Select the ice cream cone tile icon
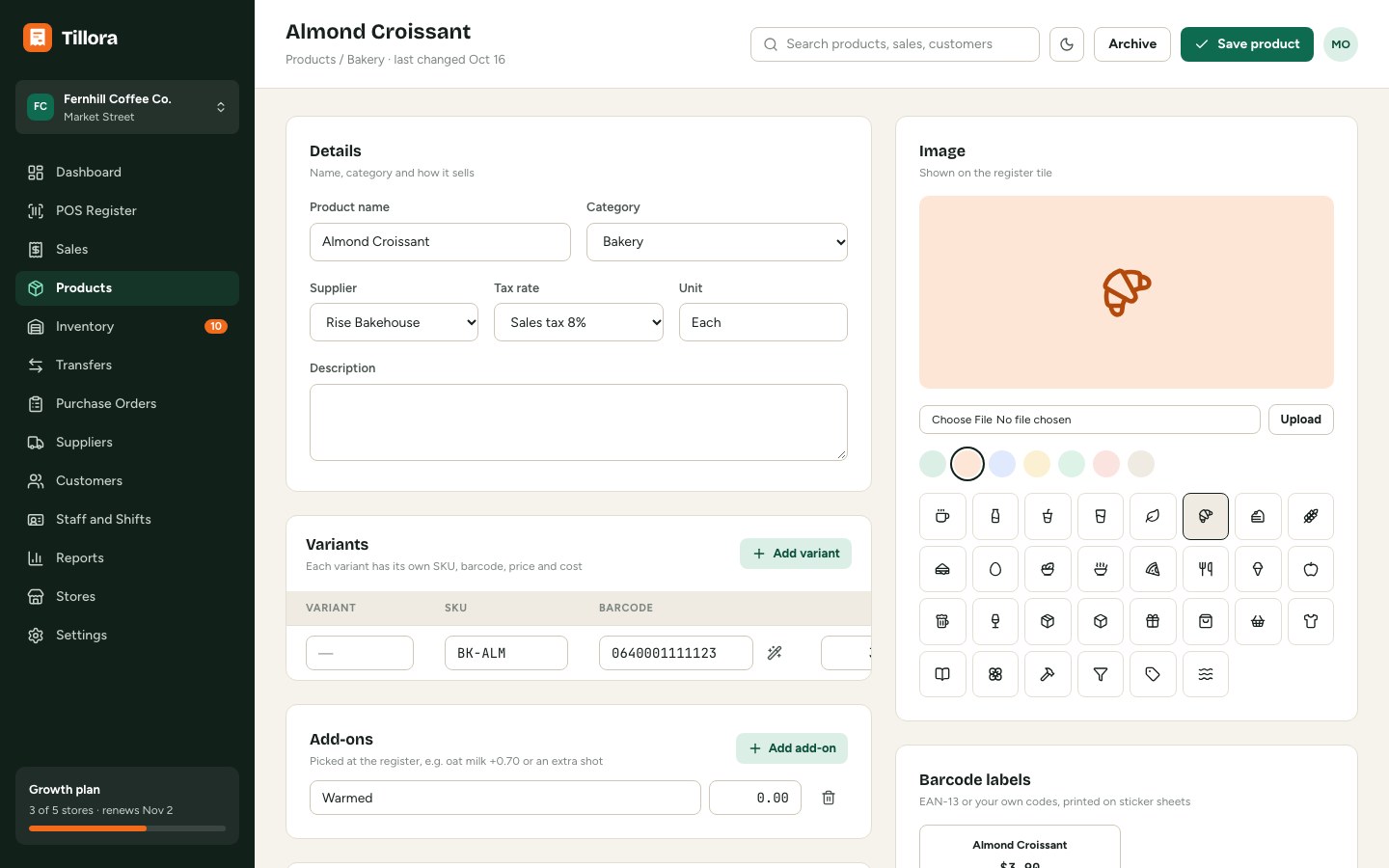The image size is (1389, 868). click(x=1258, y=569)
